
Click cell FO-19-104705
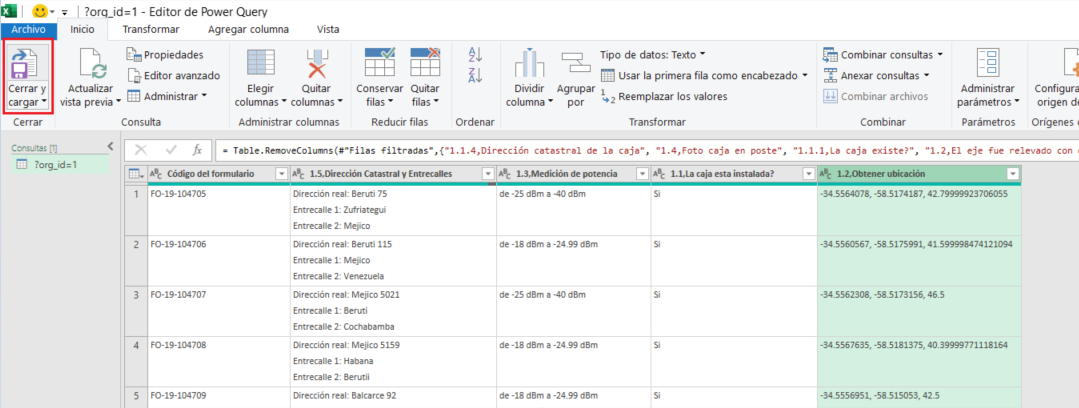(217, 211)
